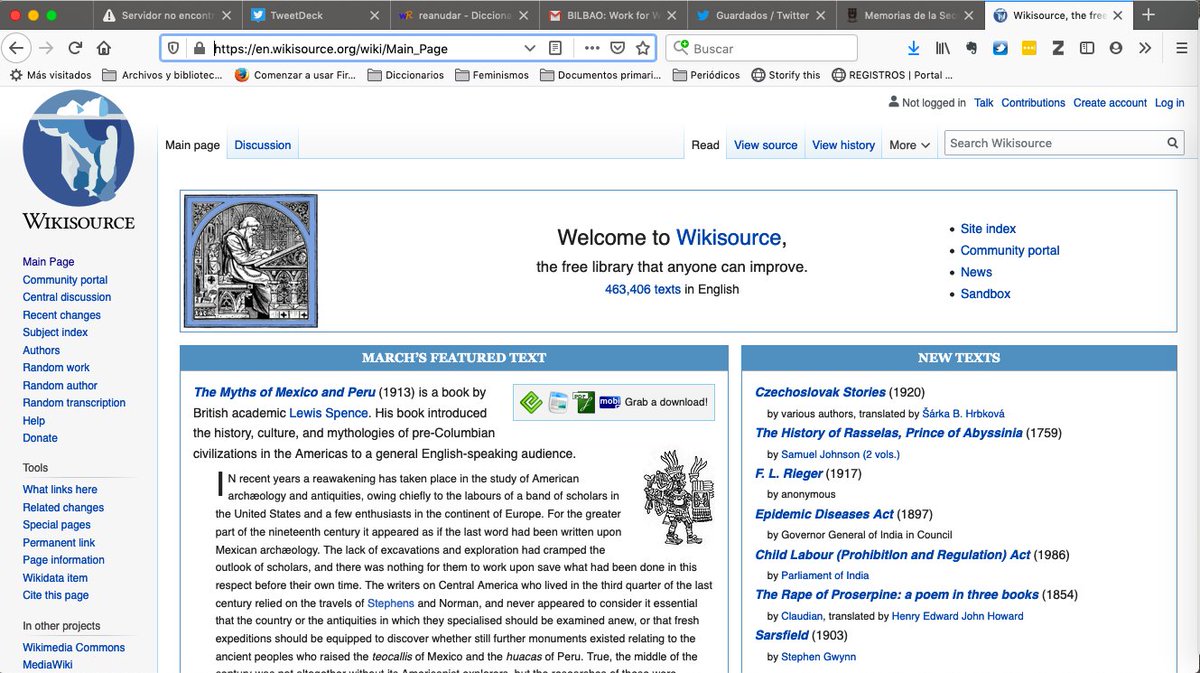The image size is (1200, 673).
Task: Open the 'Storify this' bookmarklet
Action: pyautogui.click(x=786, y=75)
